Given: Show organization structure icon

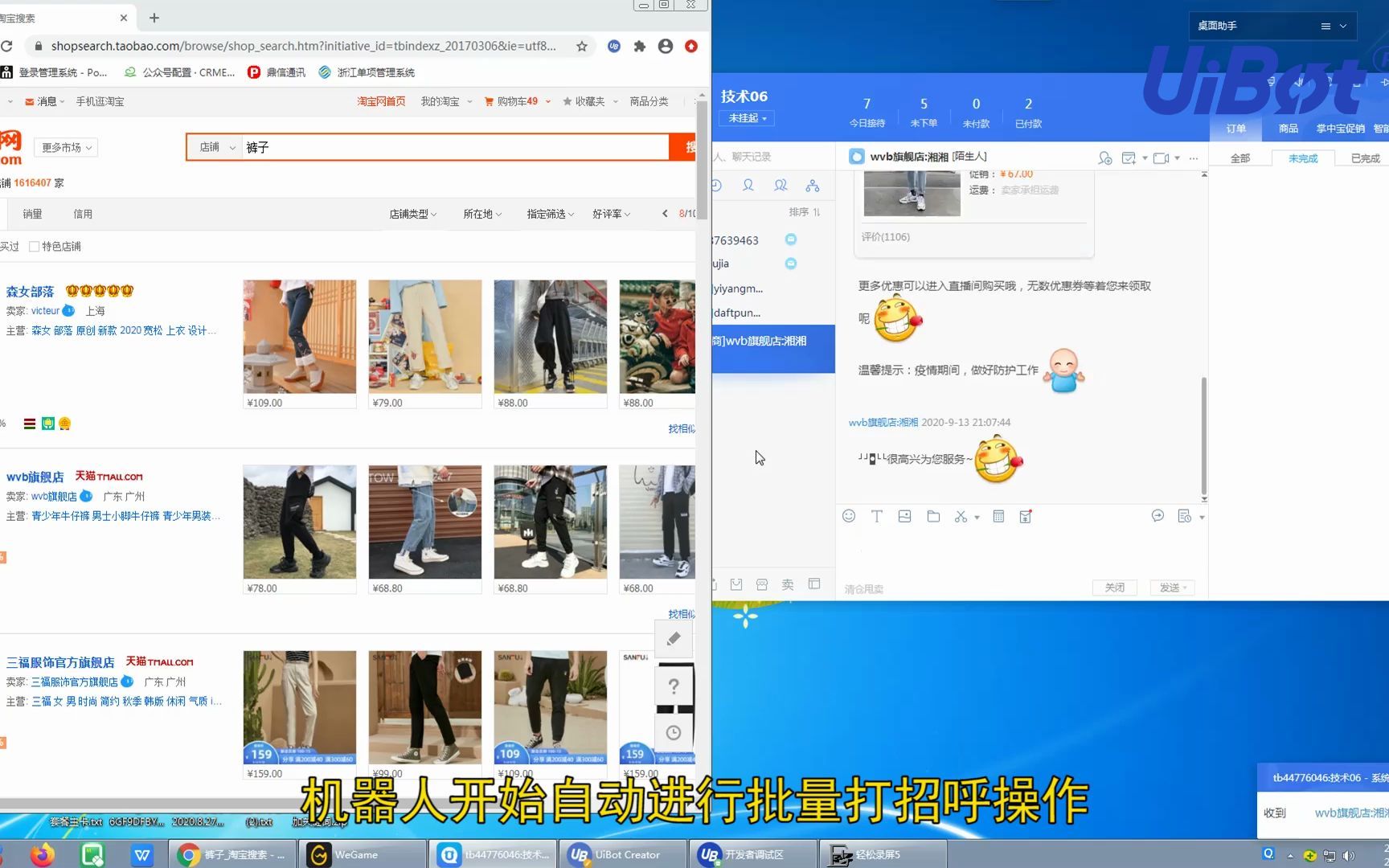Looking at the screenshot, I should pyautogui.click(x=813, y=186).
